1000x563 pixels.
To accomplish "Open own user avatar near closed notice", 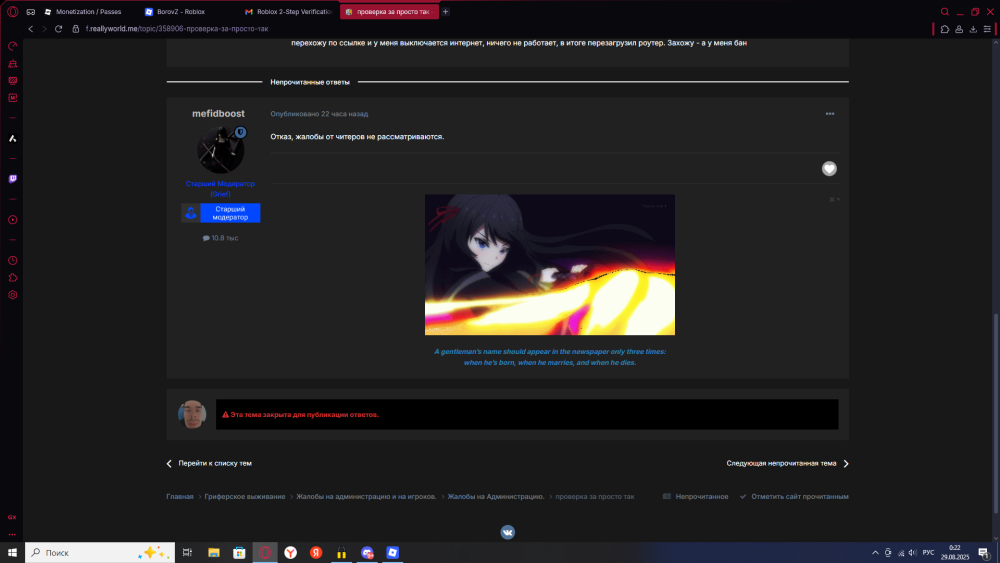I will (x=192, y=414).
